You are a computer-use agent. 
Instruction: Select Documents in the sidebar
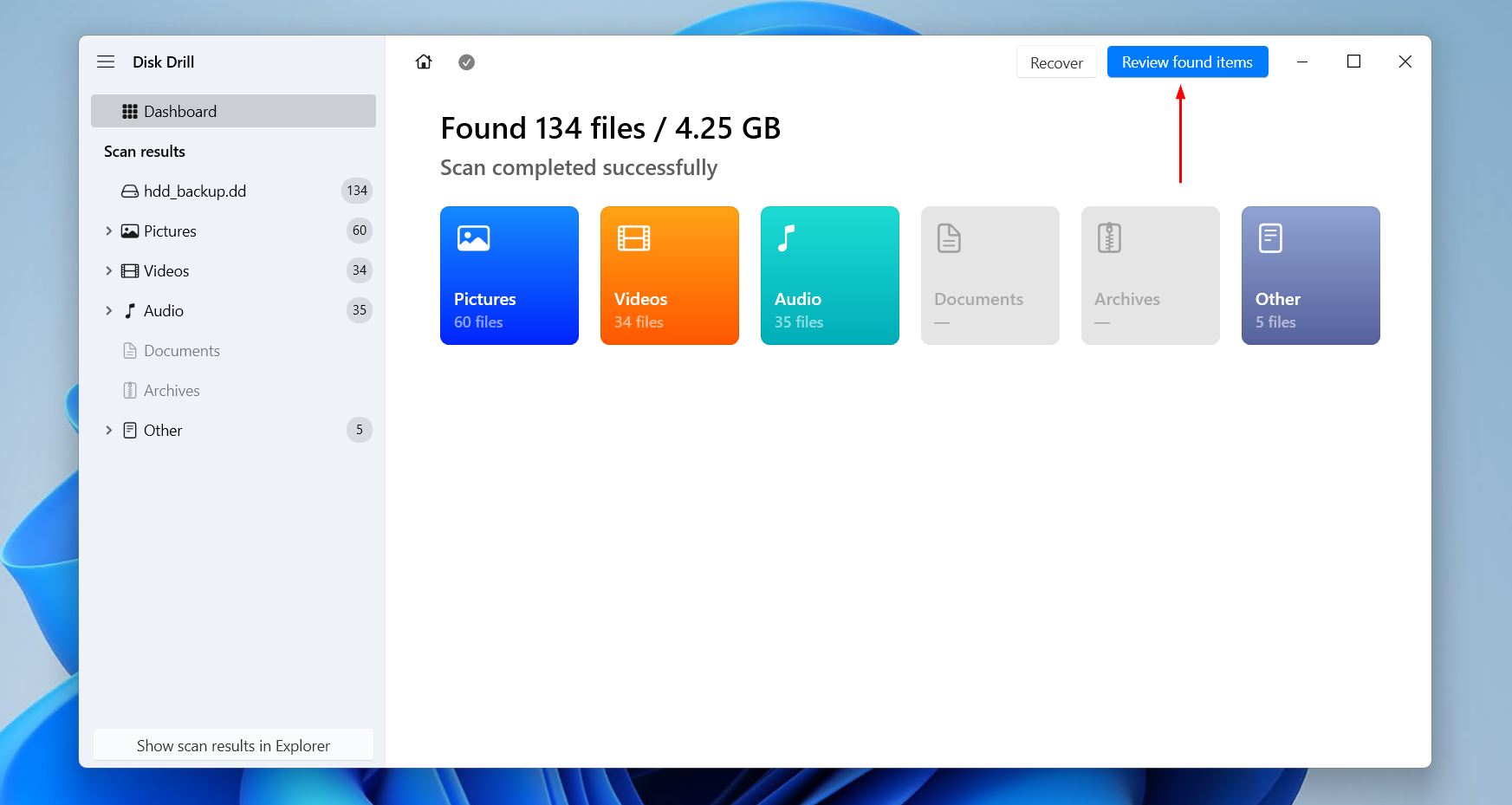[x=181, y=350]
